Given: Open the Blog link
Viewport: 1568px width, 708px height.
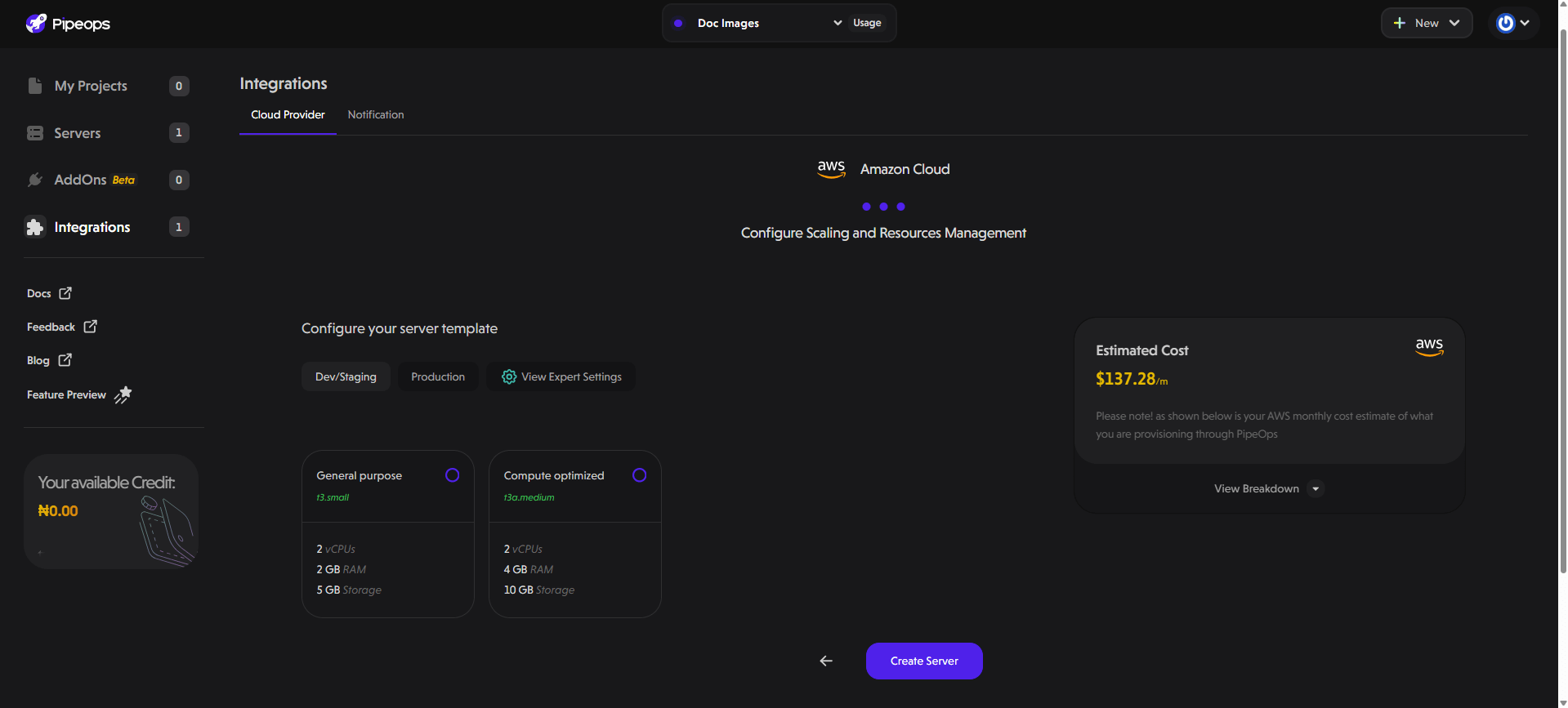Looking at the screenshot, I should [38, 360].
